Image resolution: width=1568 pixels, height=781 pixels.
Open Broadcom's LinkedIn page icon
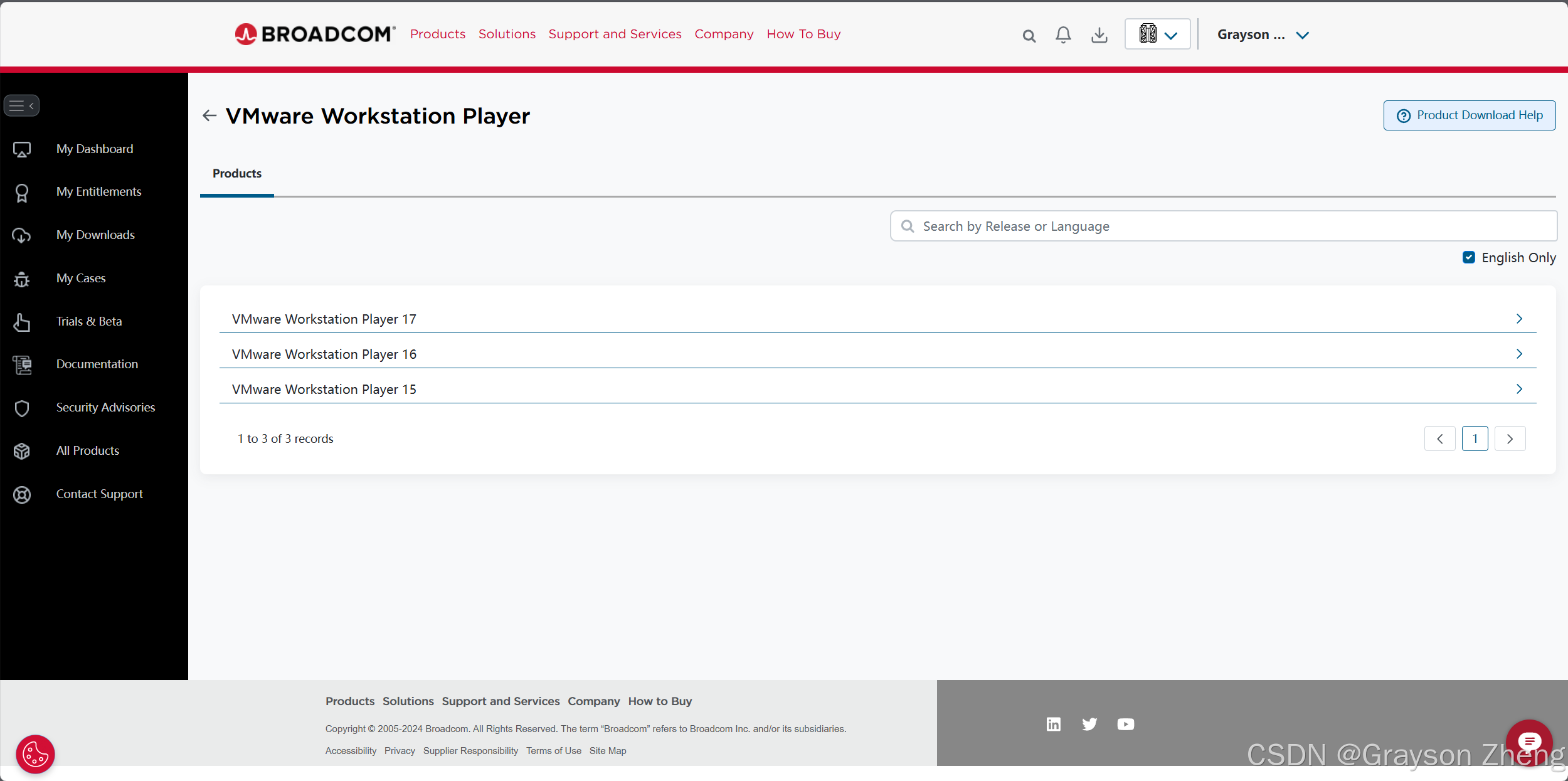click(x=1054, y=725)
